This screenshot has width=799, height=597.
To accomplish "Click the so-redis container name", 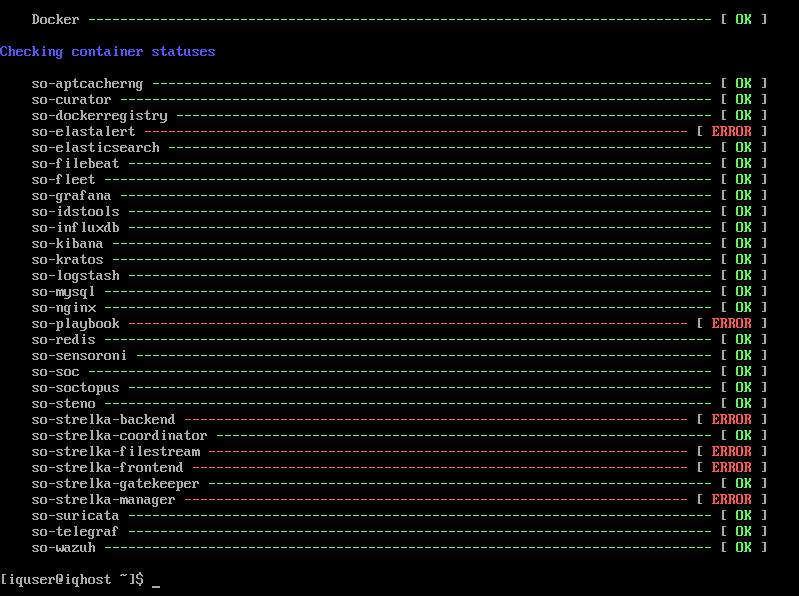I will (x=63, y=340).
